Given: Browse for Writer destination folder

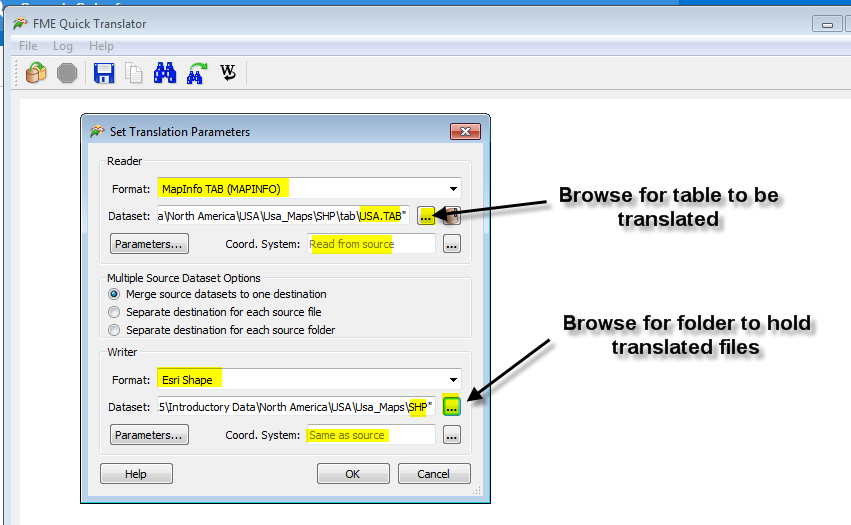Looking at the screenshot, I should [451, 406].
